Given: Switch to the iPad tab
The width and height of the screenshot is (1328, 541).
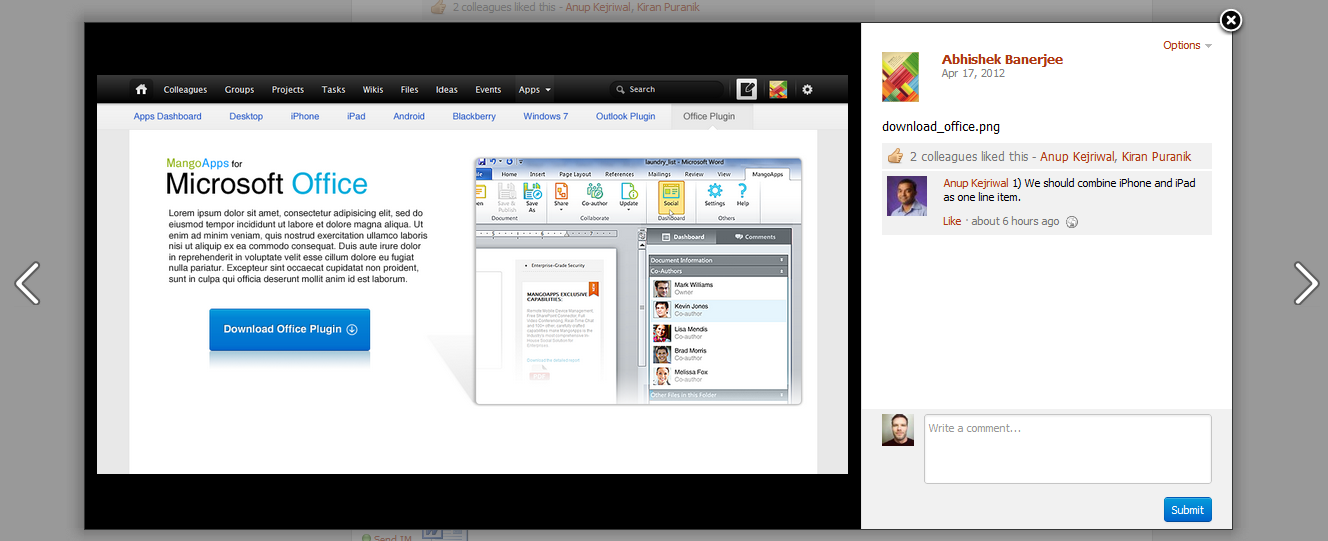Looking at the screenshot, I should coord(356,116).
